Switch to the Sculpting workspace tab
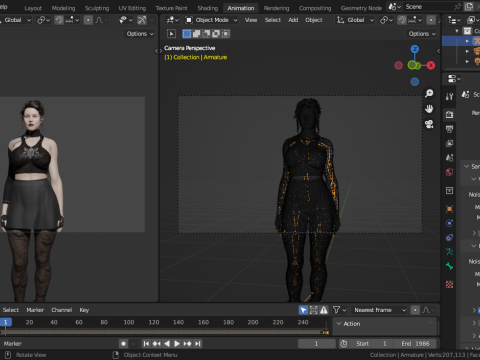480x360 pixels. 97,8
